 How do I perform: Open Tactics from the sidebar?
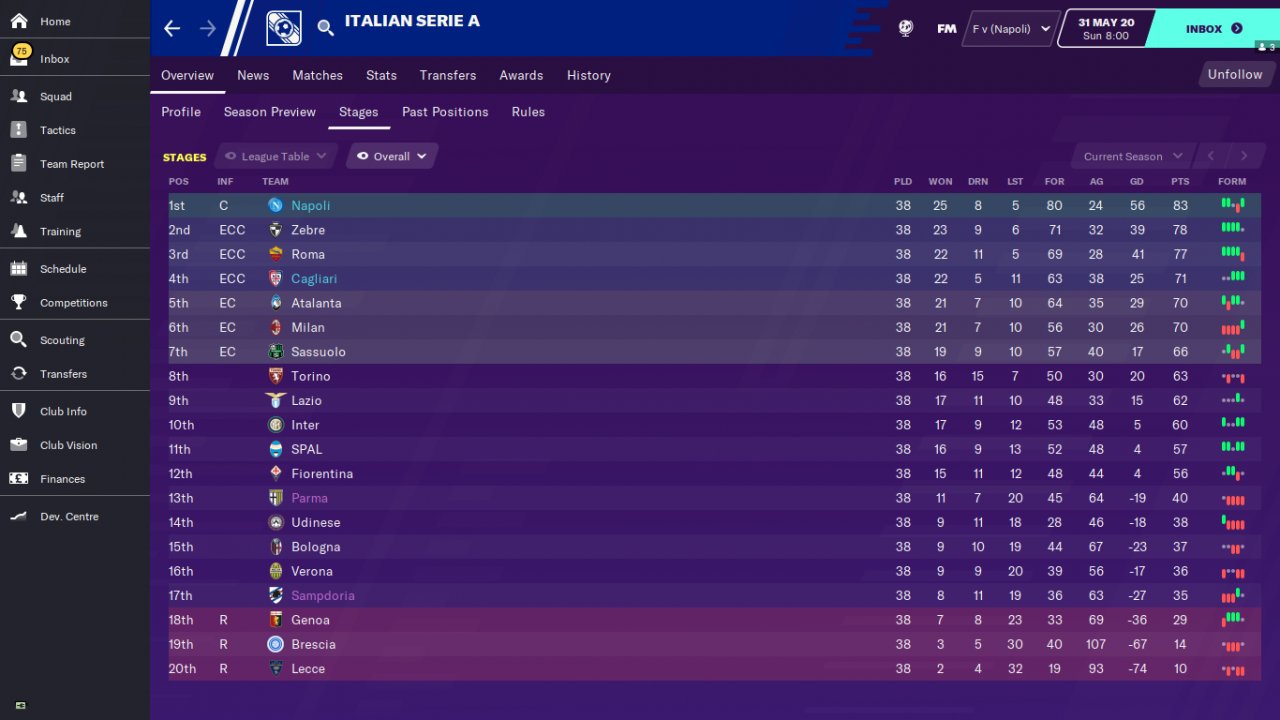(57, 130)
